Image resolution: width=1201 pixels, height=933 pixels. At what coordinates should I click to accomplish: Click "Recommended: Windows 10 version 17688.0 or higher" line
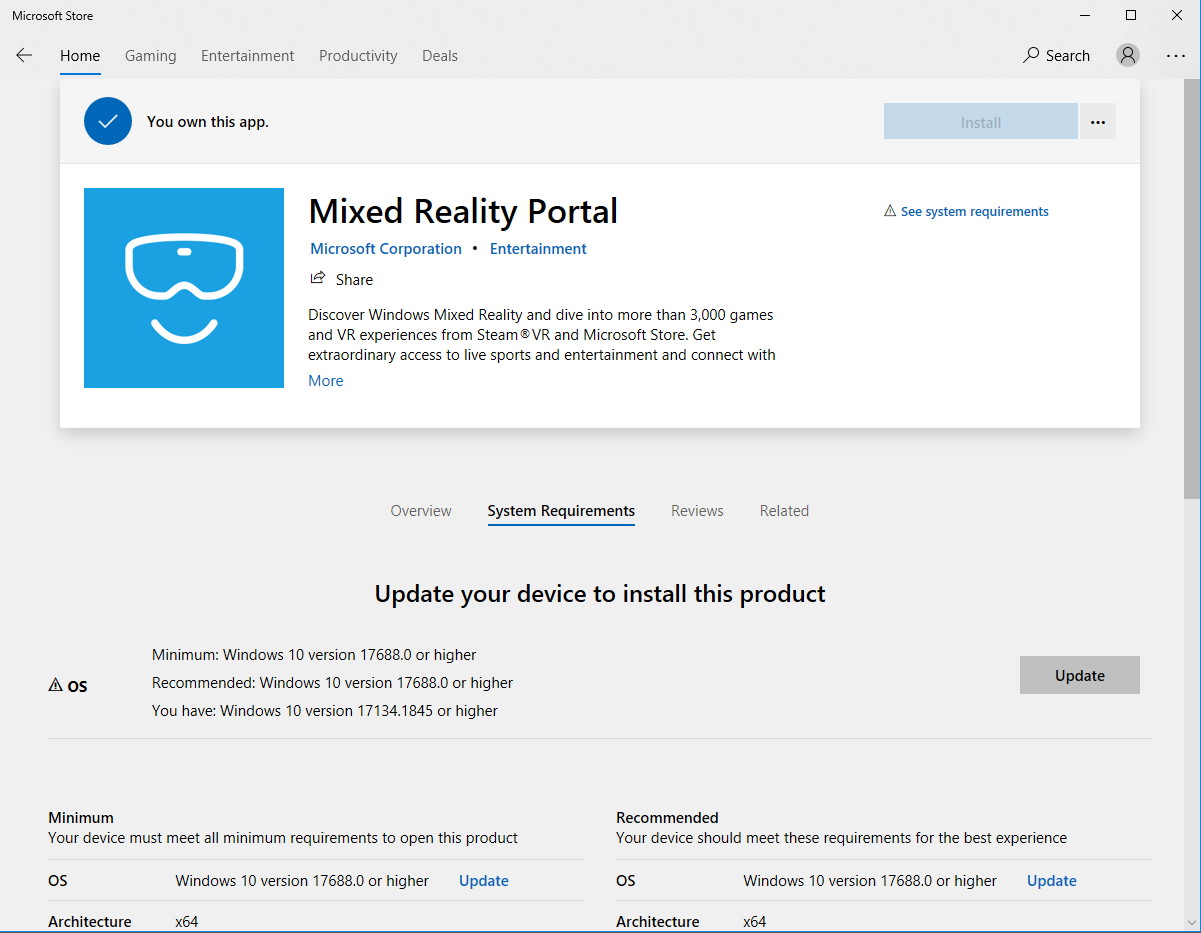332,683
